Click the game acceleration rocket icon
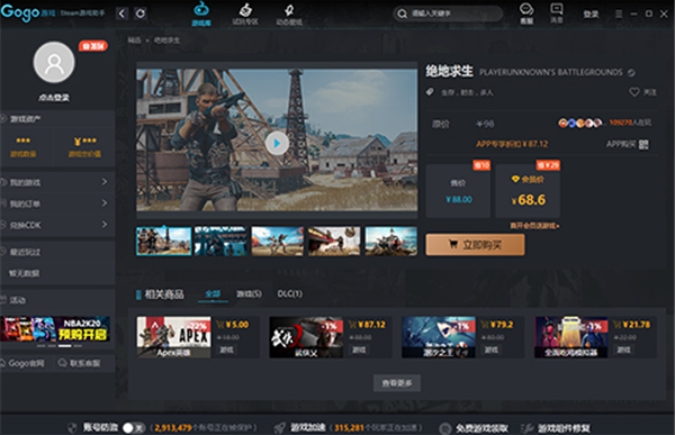This screenshot has width=676, height=435. click(x=280, y=427)
